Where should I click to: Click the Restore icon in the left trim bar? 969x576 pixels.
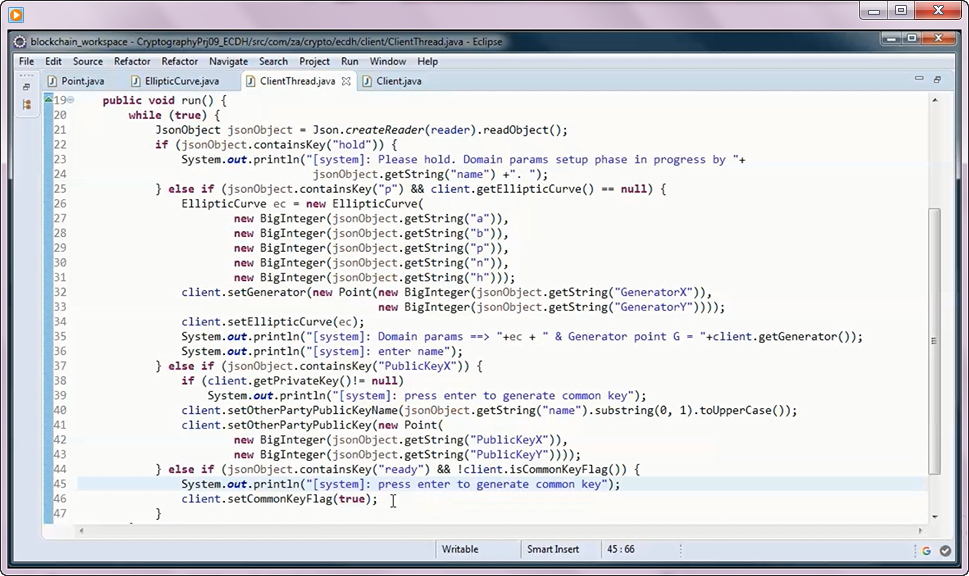click(27, 87)
